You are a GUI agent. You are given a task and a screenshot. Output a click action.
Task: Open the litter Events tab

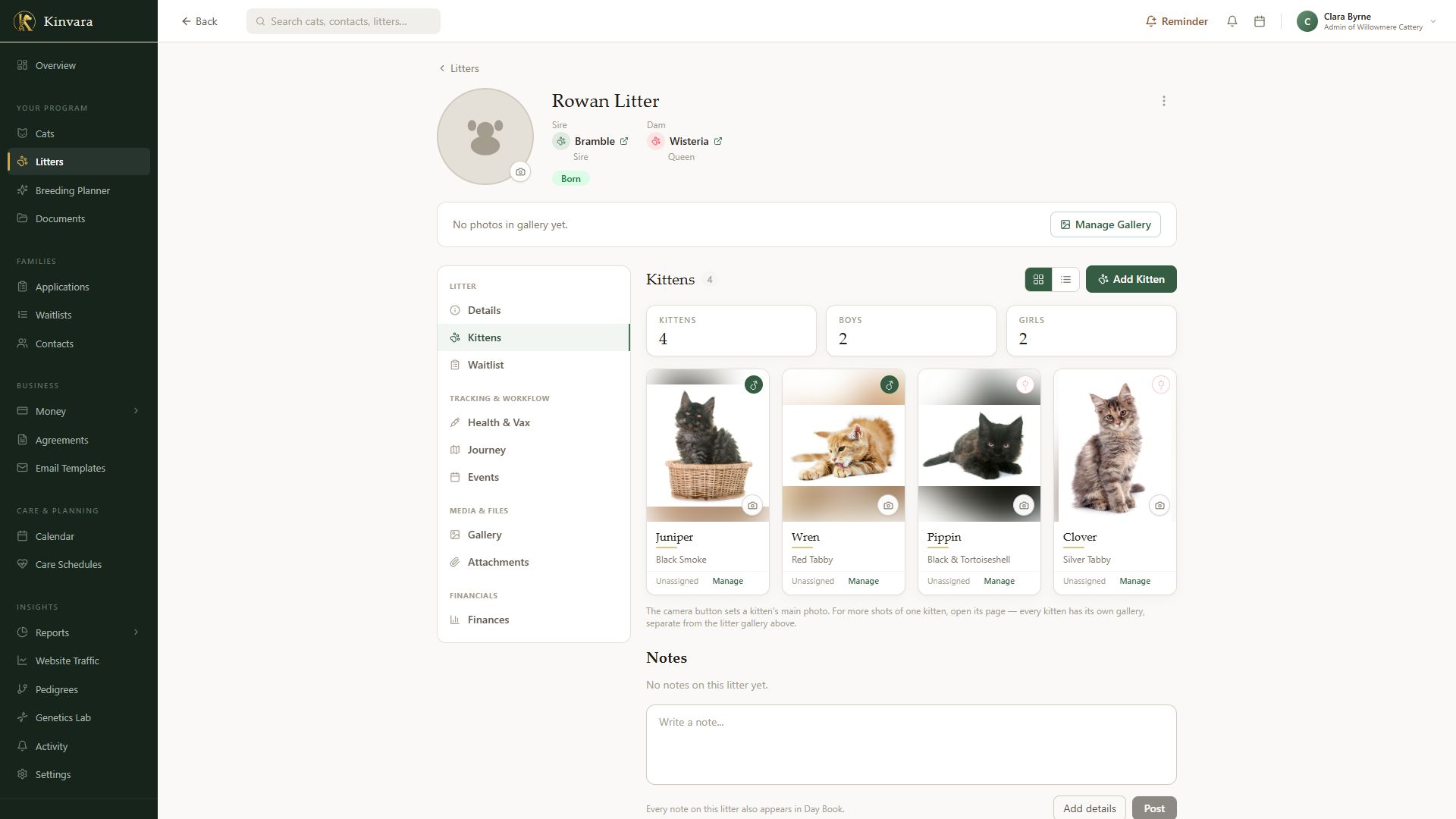533,477
